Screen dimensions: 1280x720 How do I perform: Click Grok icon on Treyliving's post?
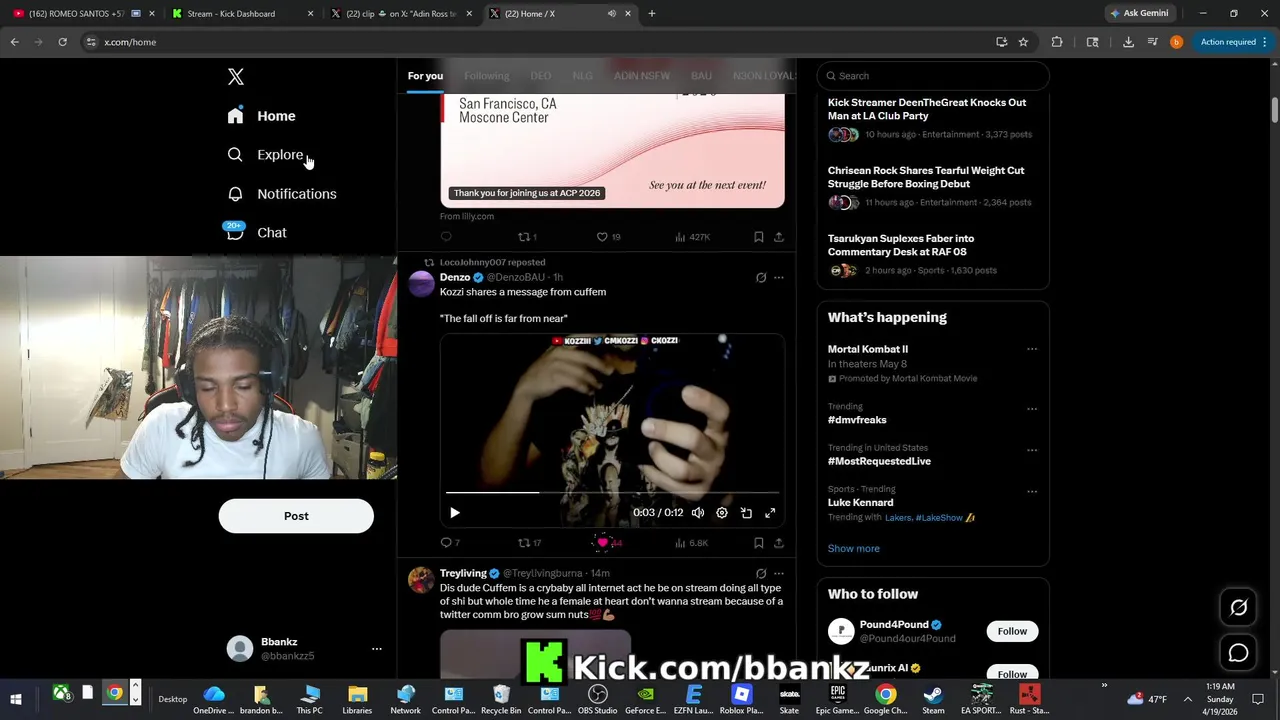click(x=761, y=574)
